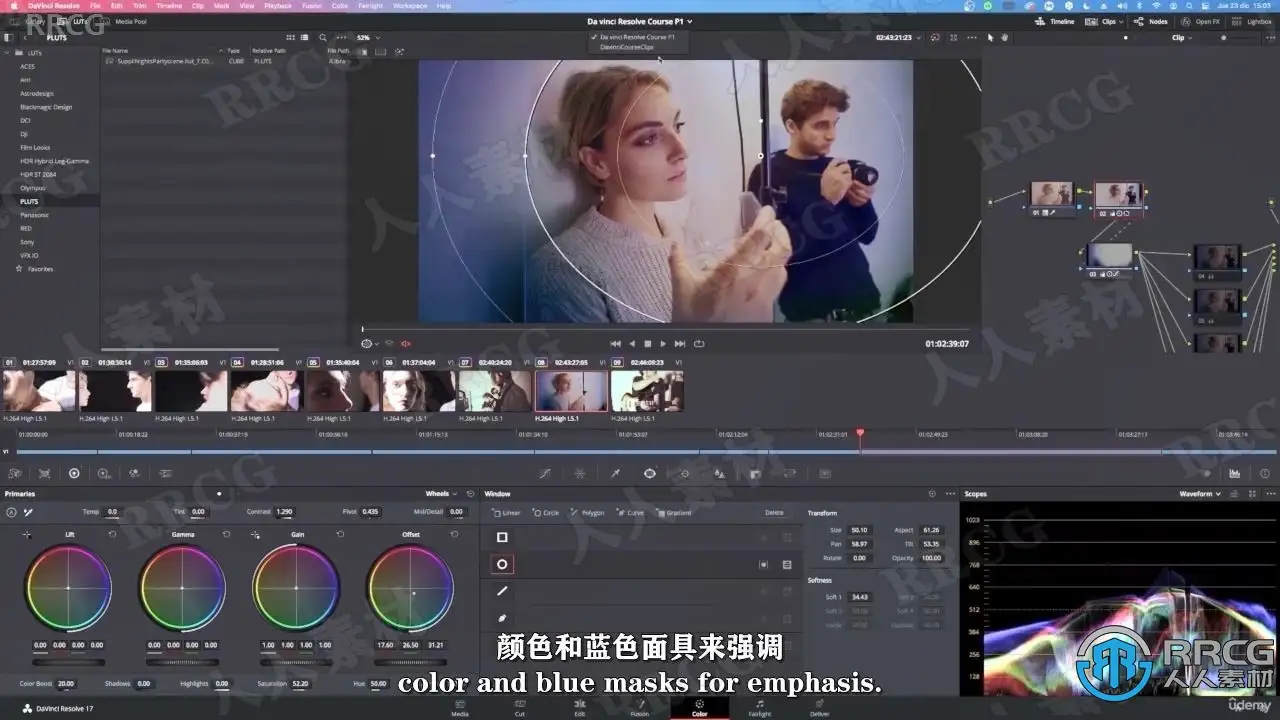Open the Color Match palette icon

point(44,473)
